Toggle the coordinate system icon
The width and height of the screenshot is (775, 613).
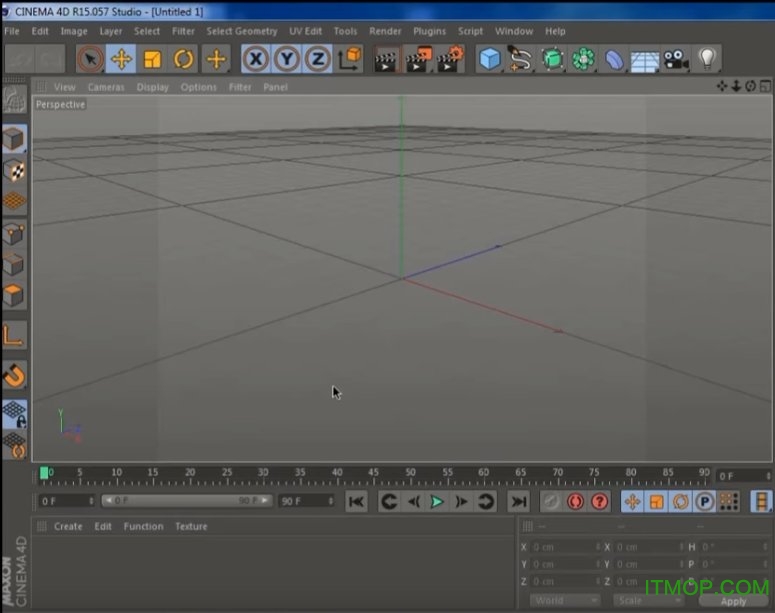coord(349,59)
